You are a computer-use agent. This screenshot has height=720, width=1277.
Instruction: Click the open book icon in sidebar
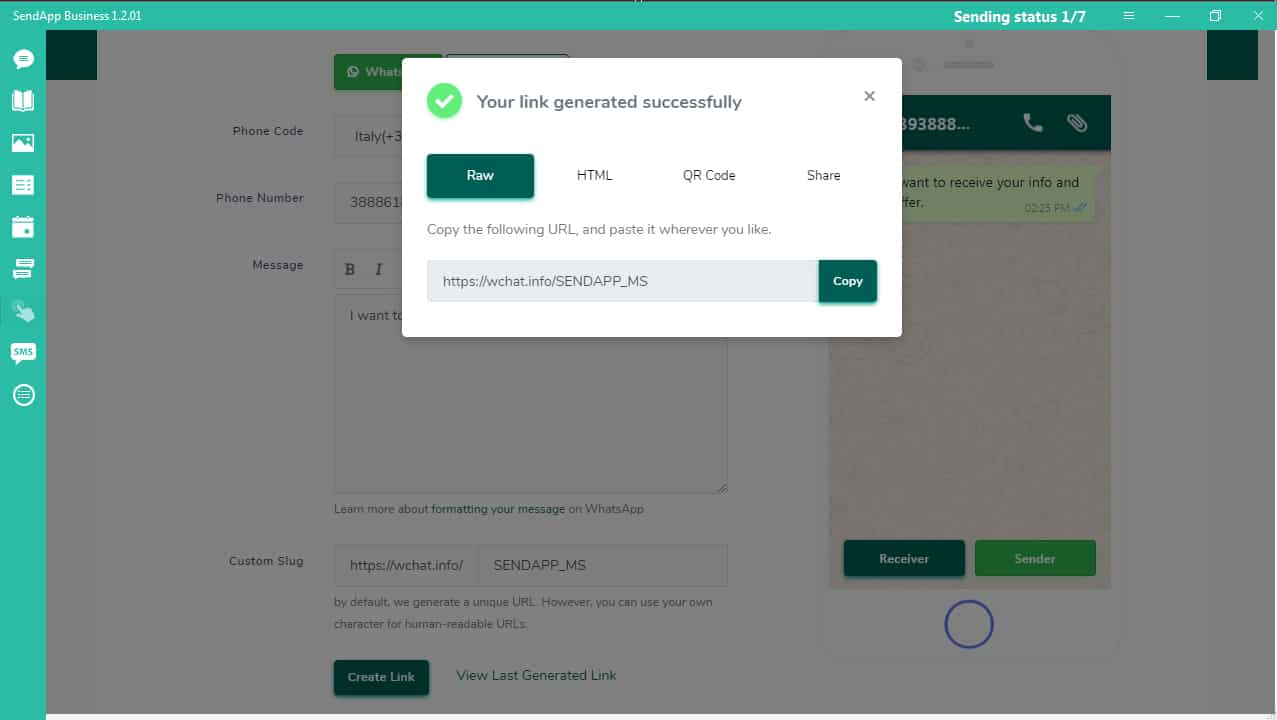point(23,100)
